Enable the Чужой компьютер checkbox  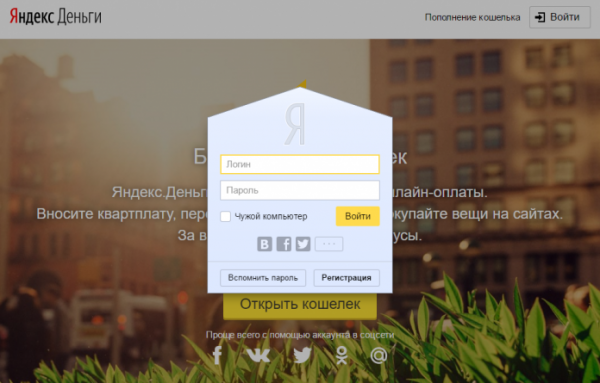coord(225,216)
